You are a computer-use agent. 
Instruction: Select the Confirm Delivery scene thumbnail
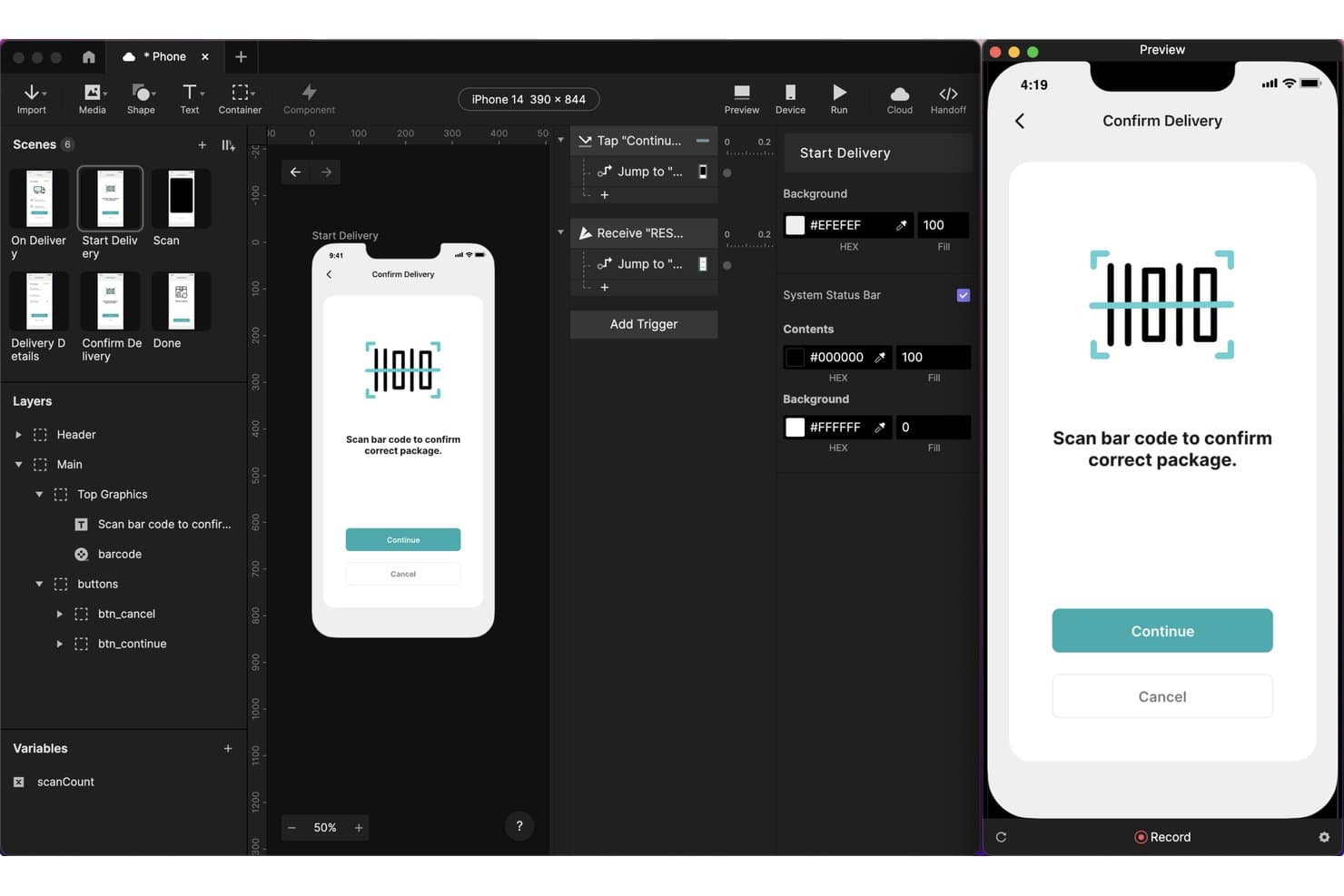tap(111, 300)
